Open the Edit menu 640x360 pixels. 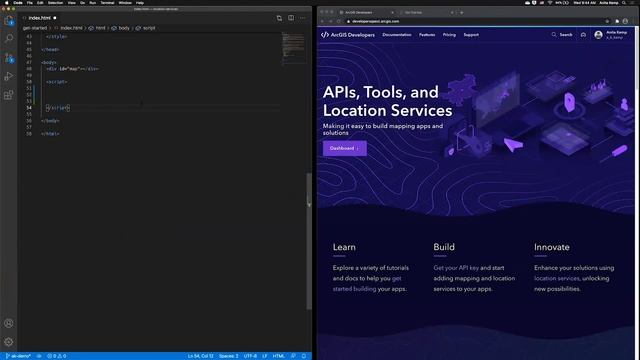pos(40,3)
